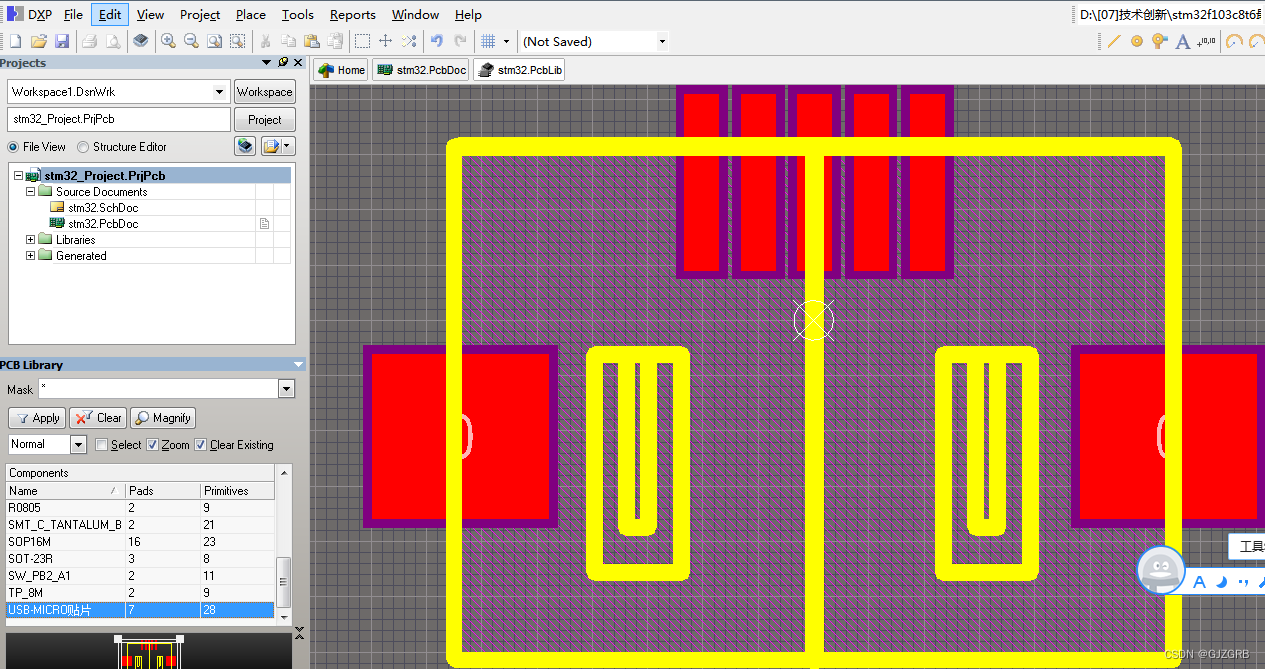This screenshot has height=669, width=1265.
Task: Select the Place Arc by Center tool
Action: click(x=1234, y=41)
